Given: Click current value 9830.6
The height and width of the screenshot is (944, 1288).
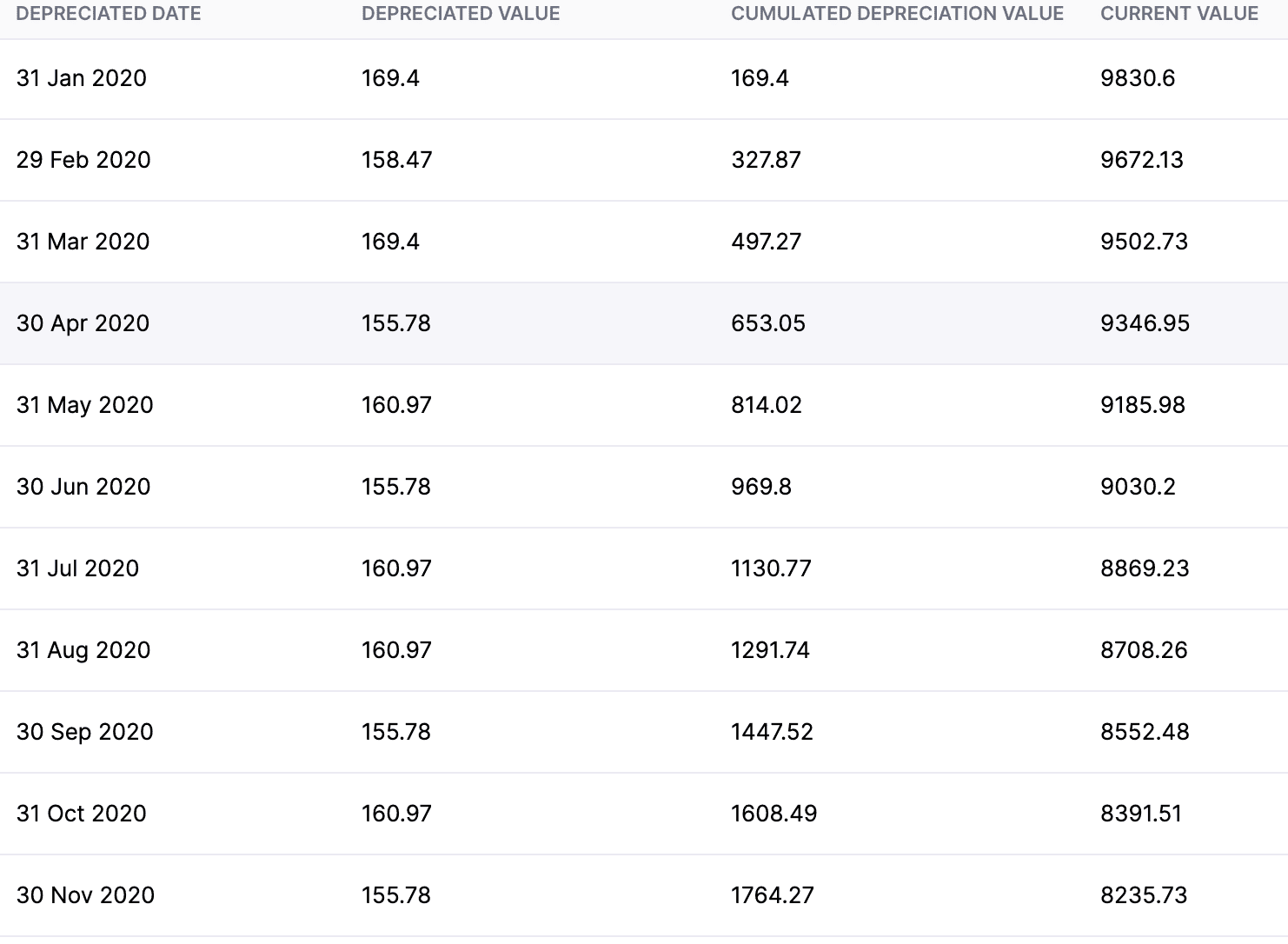Looking at the screenshot, I should pyautogui.click(x=1138, y=78).
